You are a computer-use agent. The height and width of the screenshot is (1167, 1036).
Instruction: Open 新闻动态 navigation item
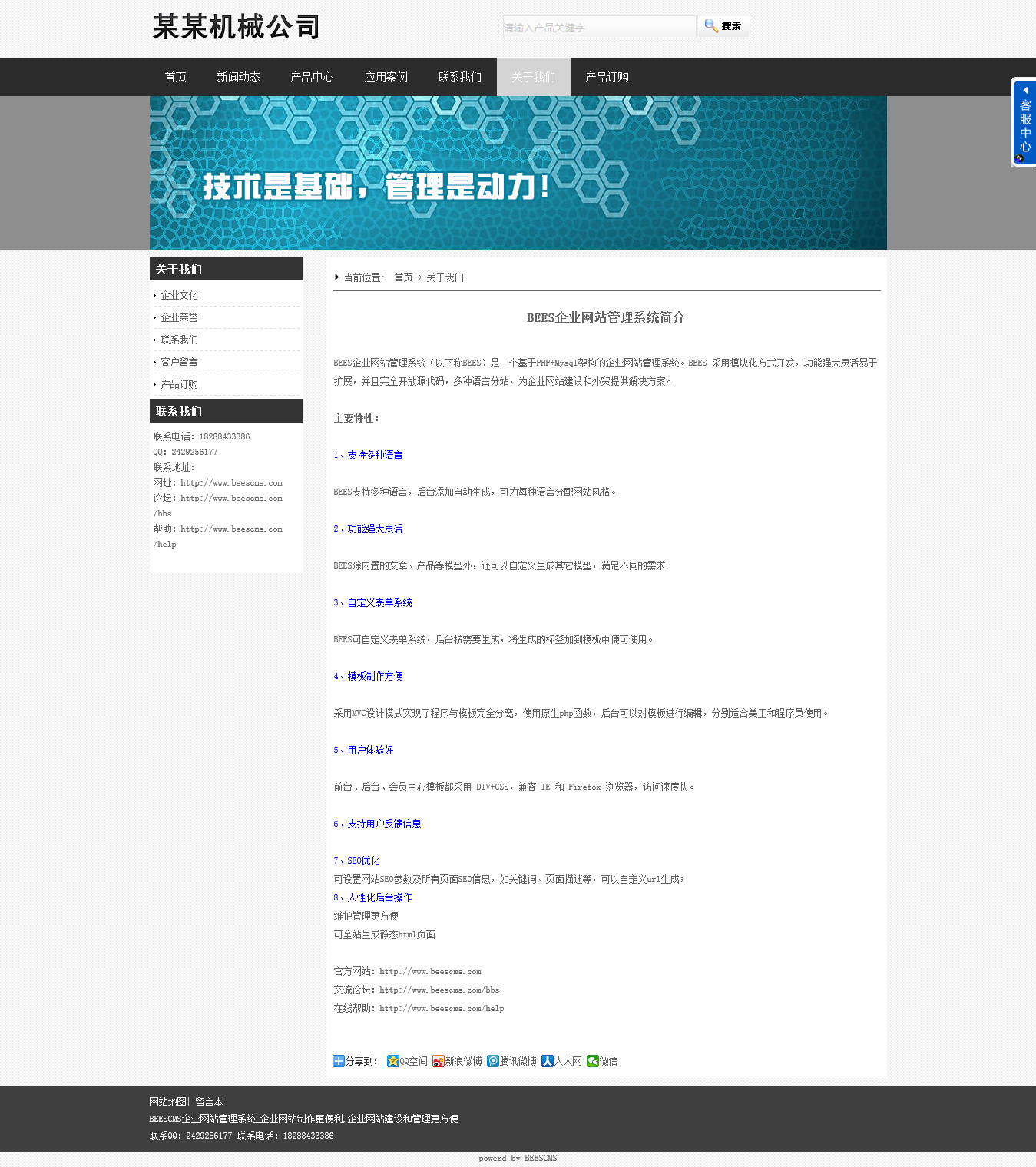coord(239,77)
